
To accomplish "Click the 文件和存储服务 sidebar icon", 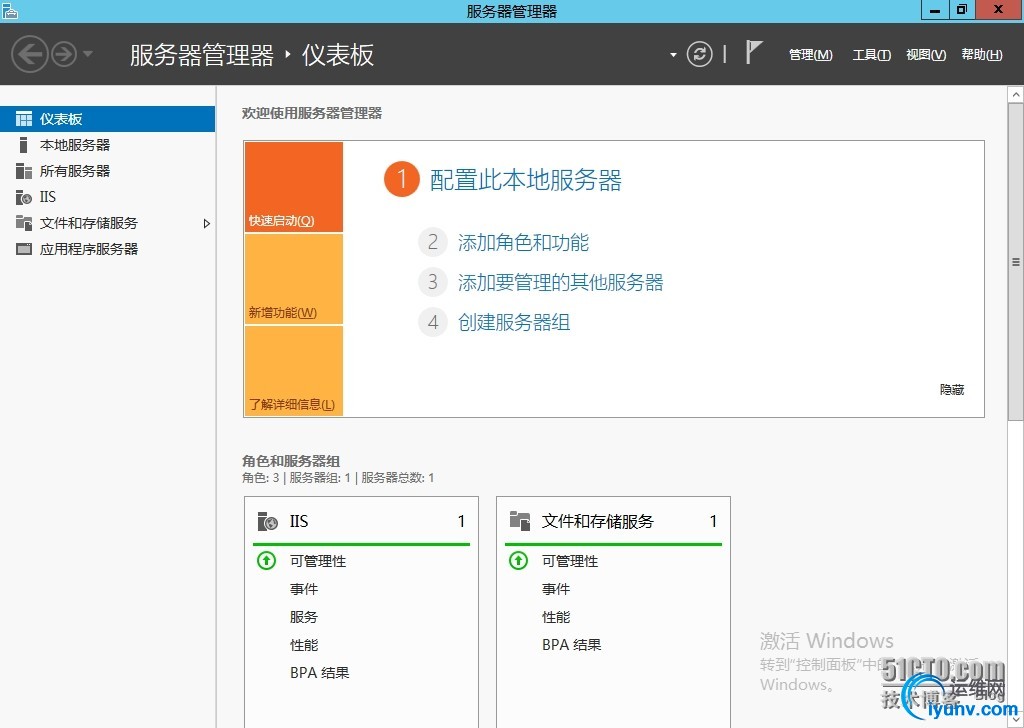I will pos(24,223).
